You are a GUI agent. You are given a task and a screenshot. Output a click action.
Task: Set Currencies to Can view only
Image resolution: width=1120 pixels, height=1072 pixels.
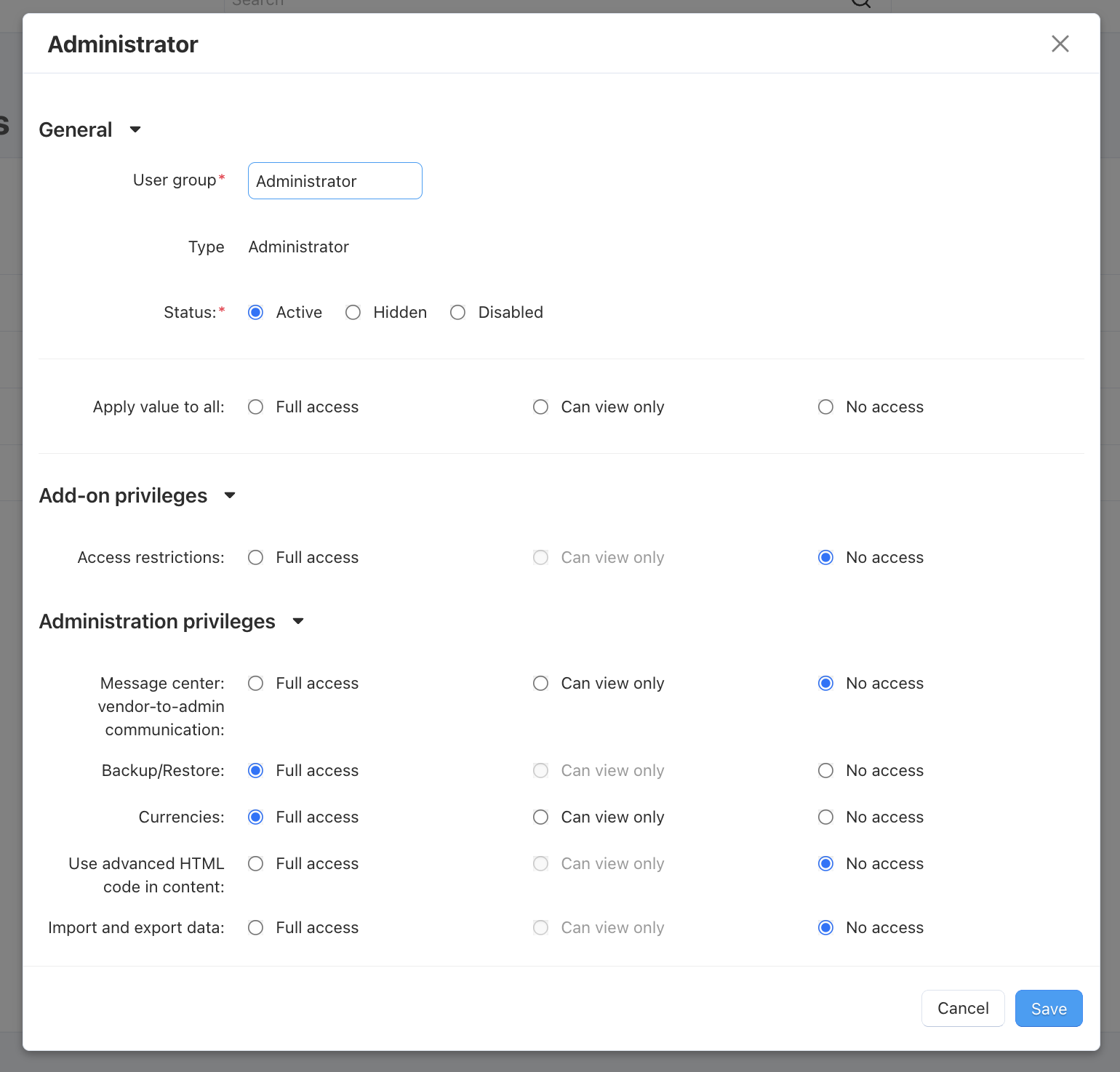tap(540, 817)
